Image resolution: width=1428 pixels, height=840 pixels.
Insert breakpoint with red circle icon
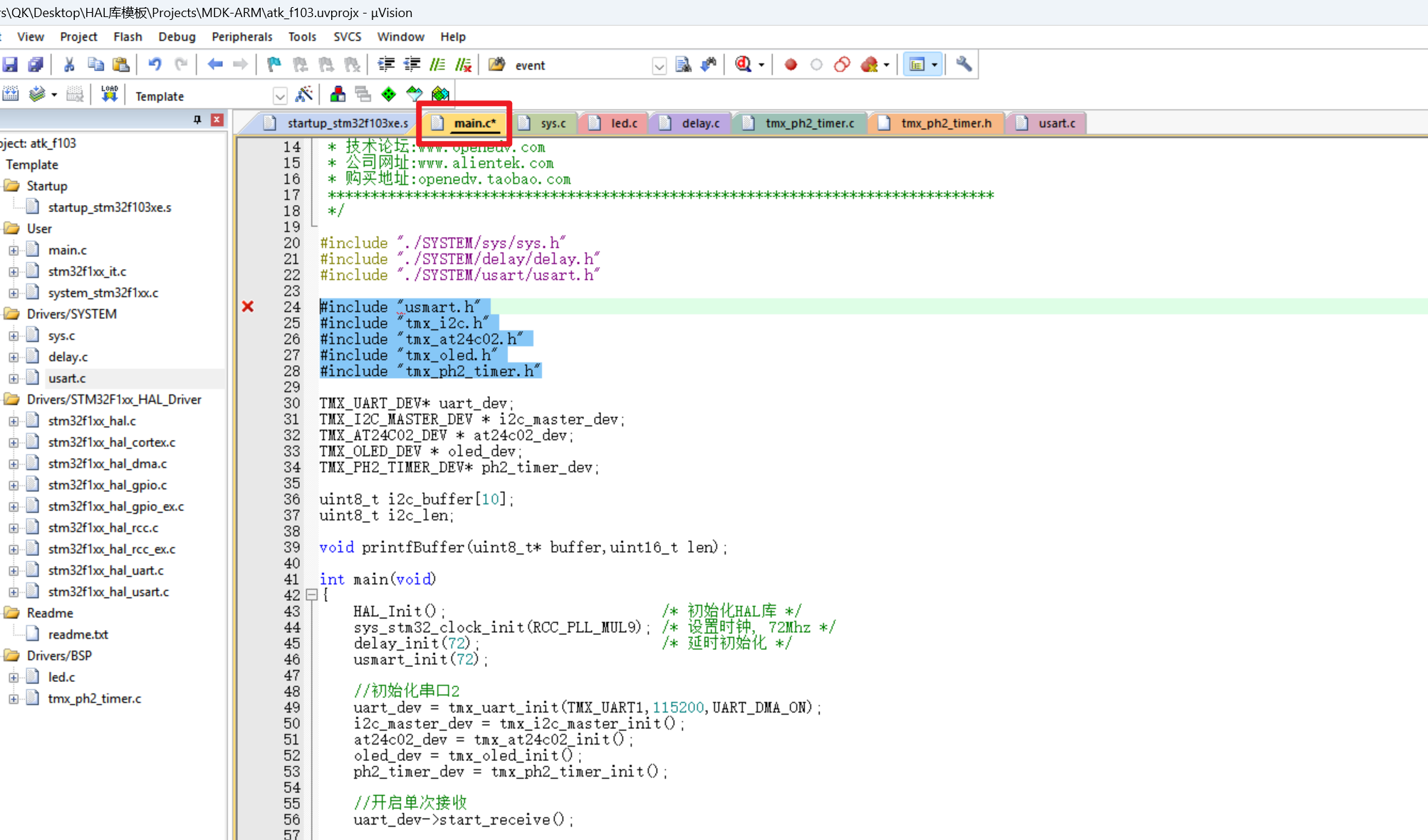pos(791,65)
